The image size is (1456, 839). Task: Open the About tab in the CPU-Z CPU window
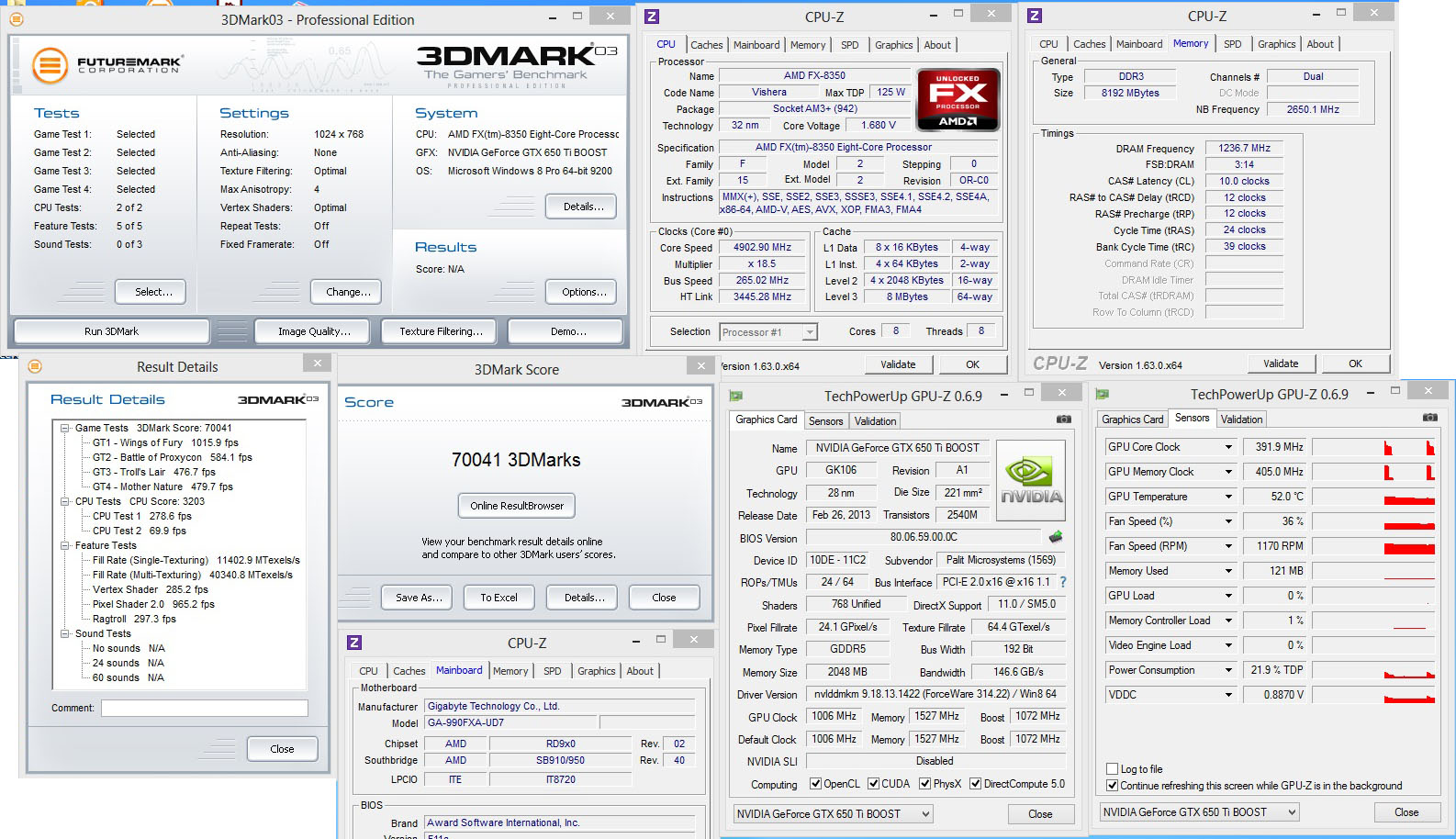point(937,45)
